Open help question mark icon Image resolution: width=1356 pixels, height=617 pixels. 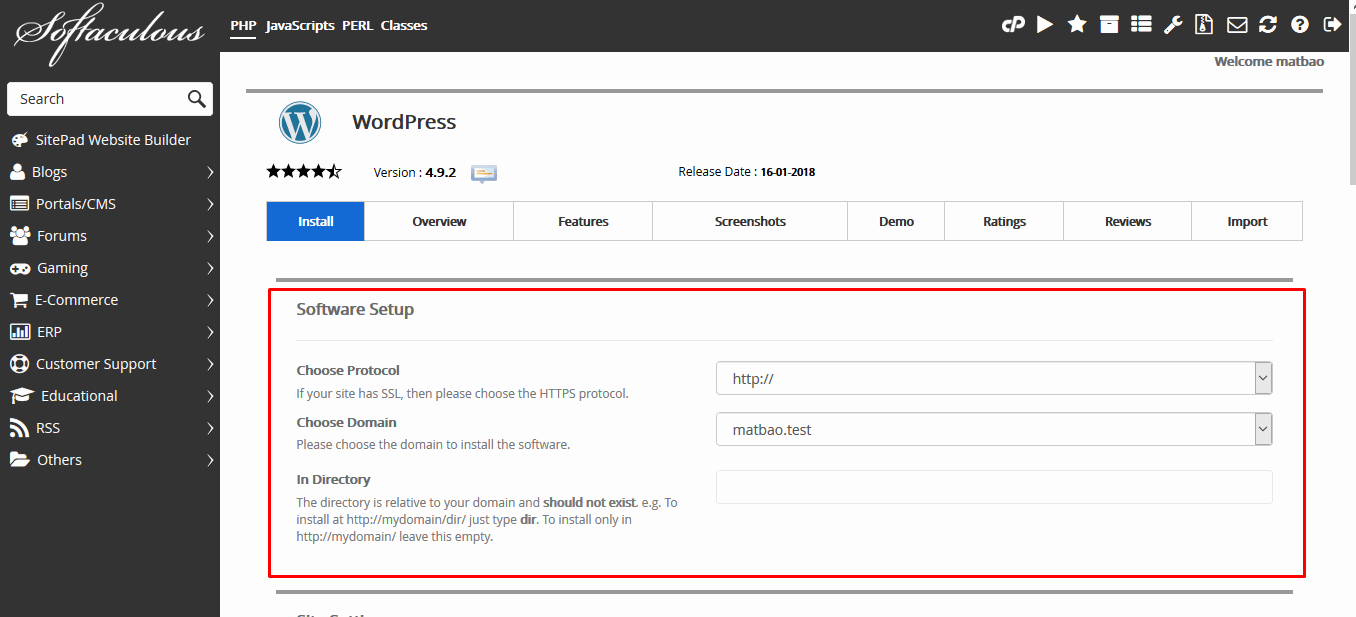point(1300,25)
